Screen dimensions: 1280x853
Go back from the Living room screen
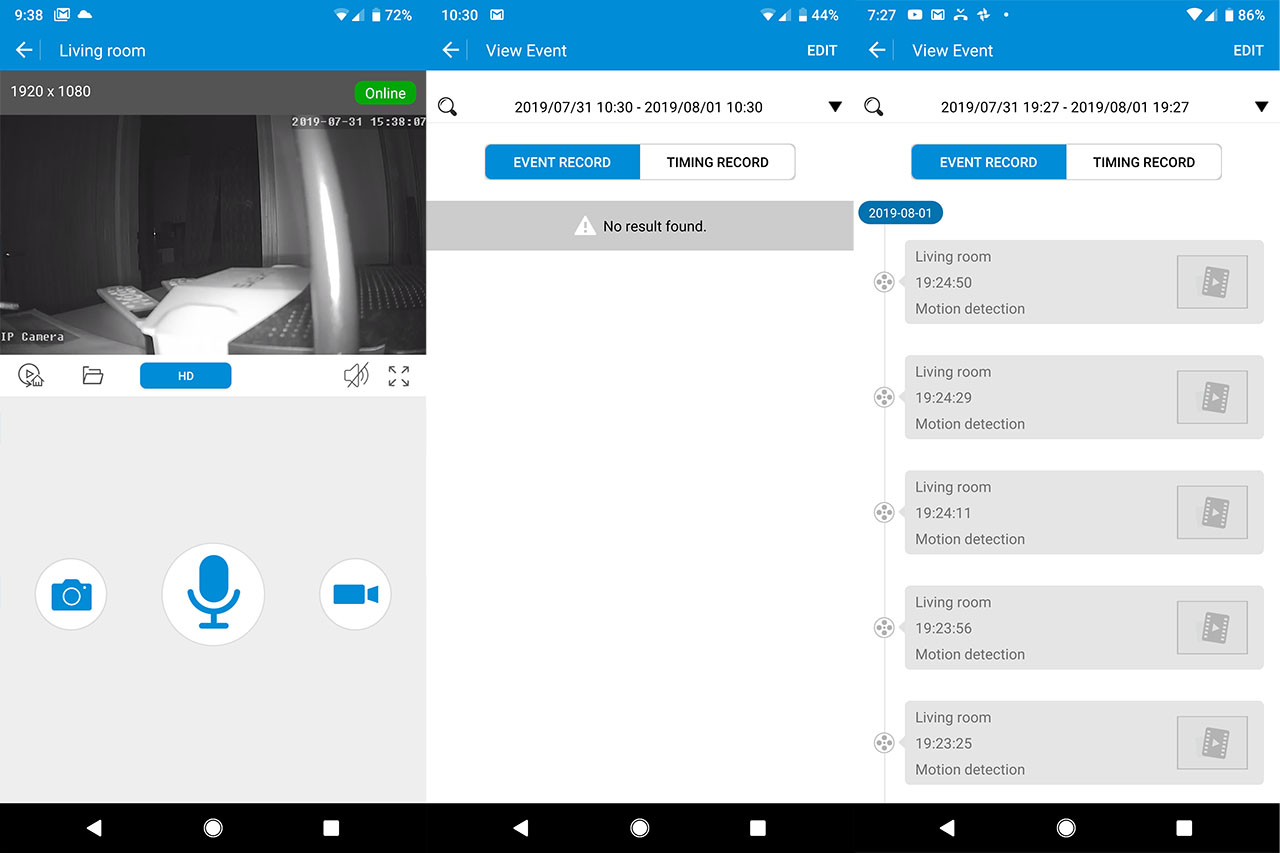[x=24, y=51]
